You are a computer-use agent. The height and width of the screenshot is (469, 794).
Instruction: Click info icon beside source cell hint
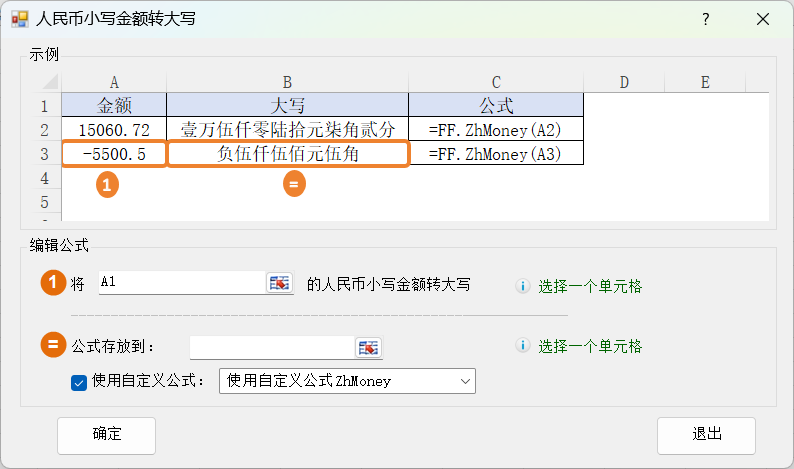pyautogui.click(x=522, y=286)
